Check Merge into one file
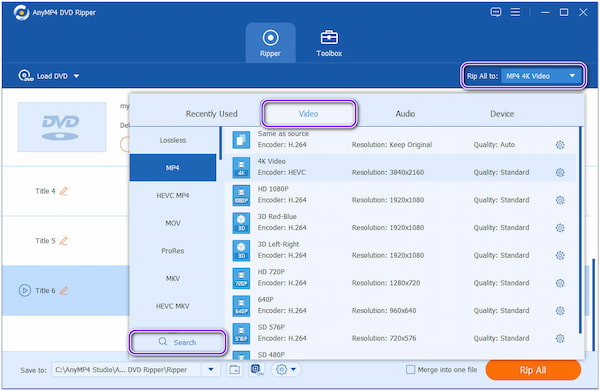The image size is (600, 391). [410, 370]
